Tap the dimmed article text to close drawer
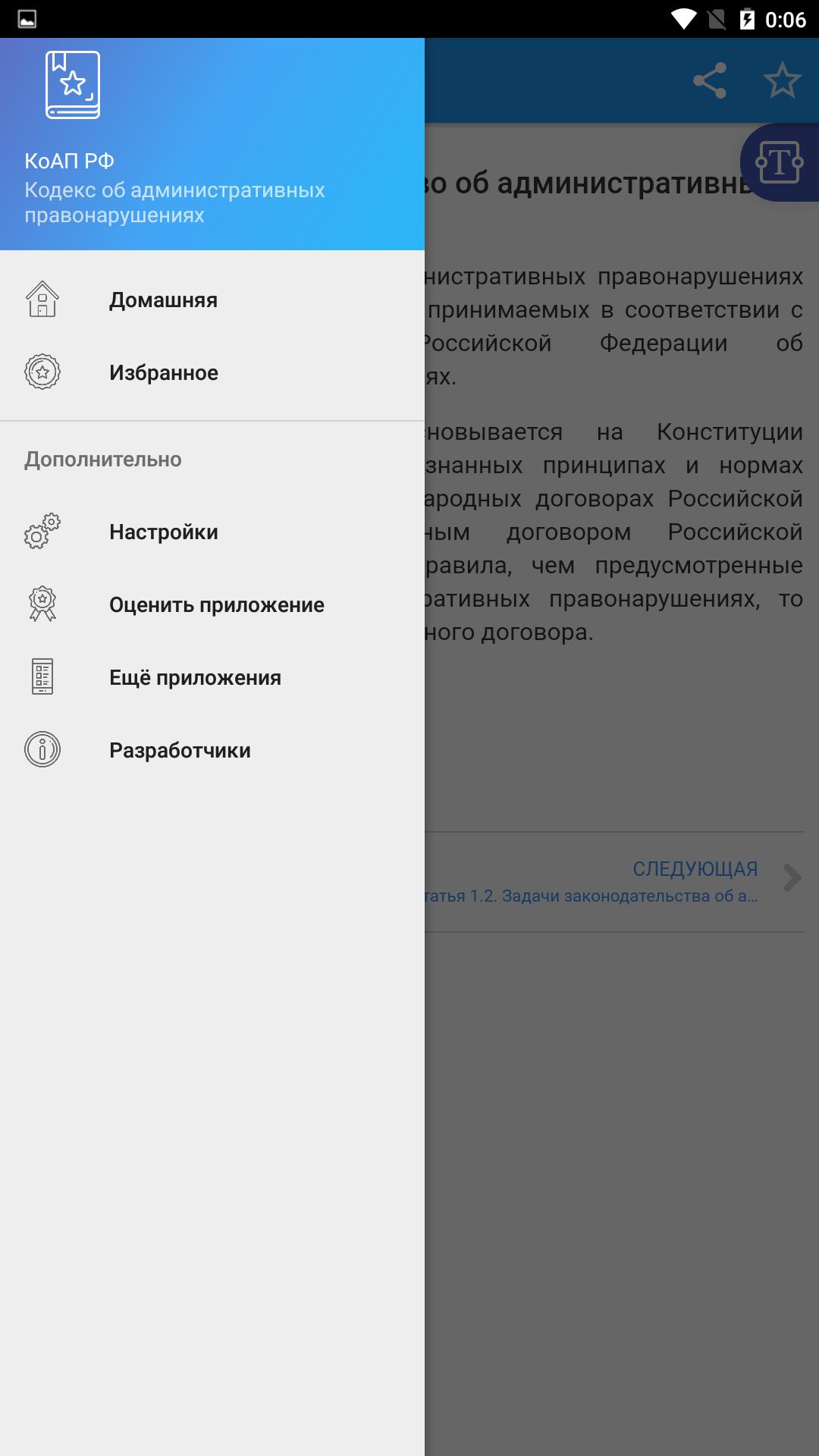This screenshot has width=819, height=1456. pyautogui.click(x=614, y=455)
